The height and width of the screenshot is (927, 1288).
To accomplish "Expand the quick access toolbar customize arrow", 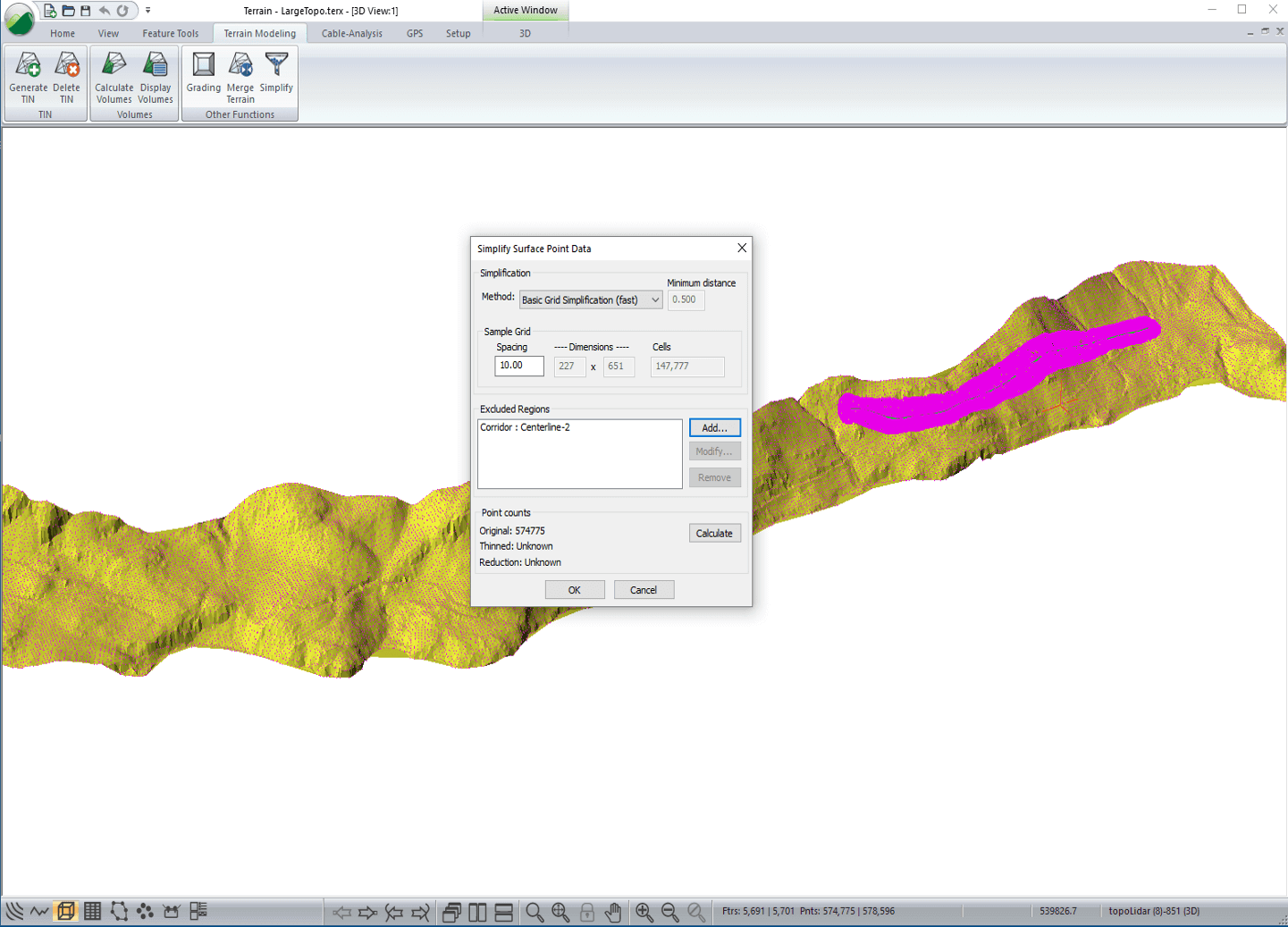I will [x=148, y=11].
